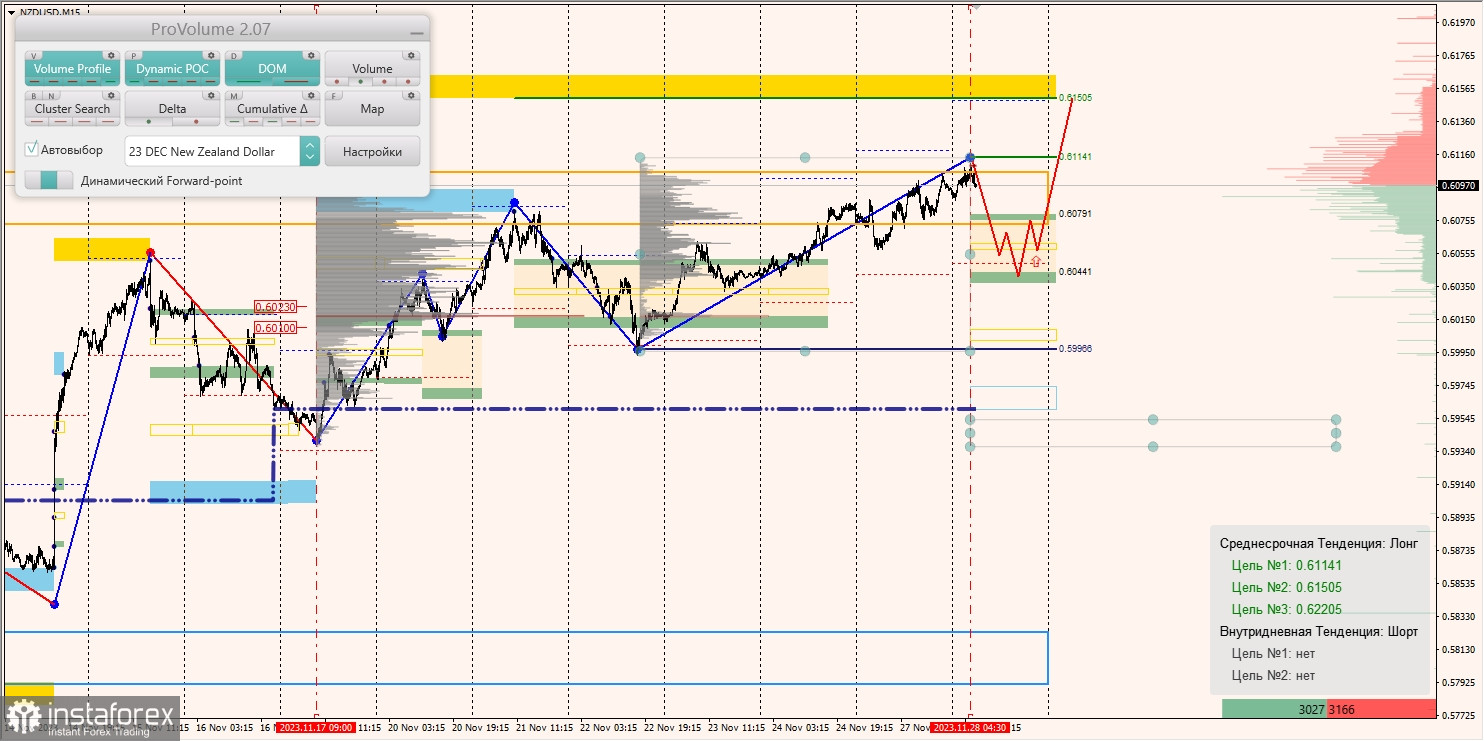Toggle Cluster Search indicator
This screenshot has width=1484, height=741.
click(72, 109)
